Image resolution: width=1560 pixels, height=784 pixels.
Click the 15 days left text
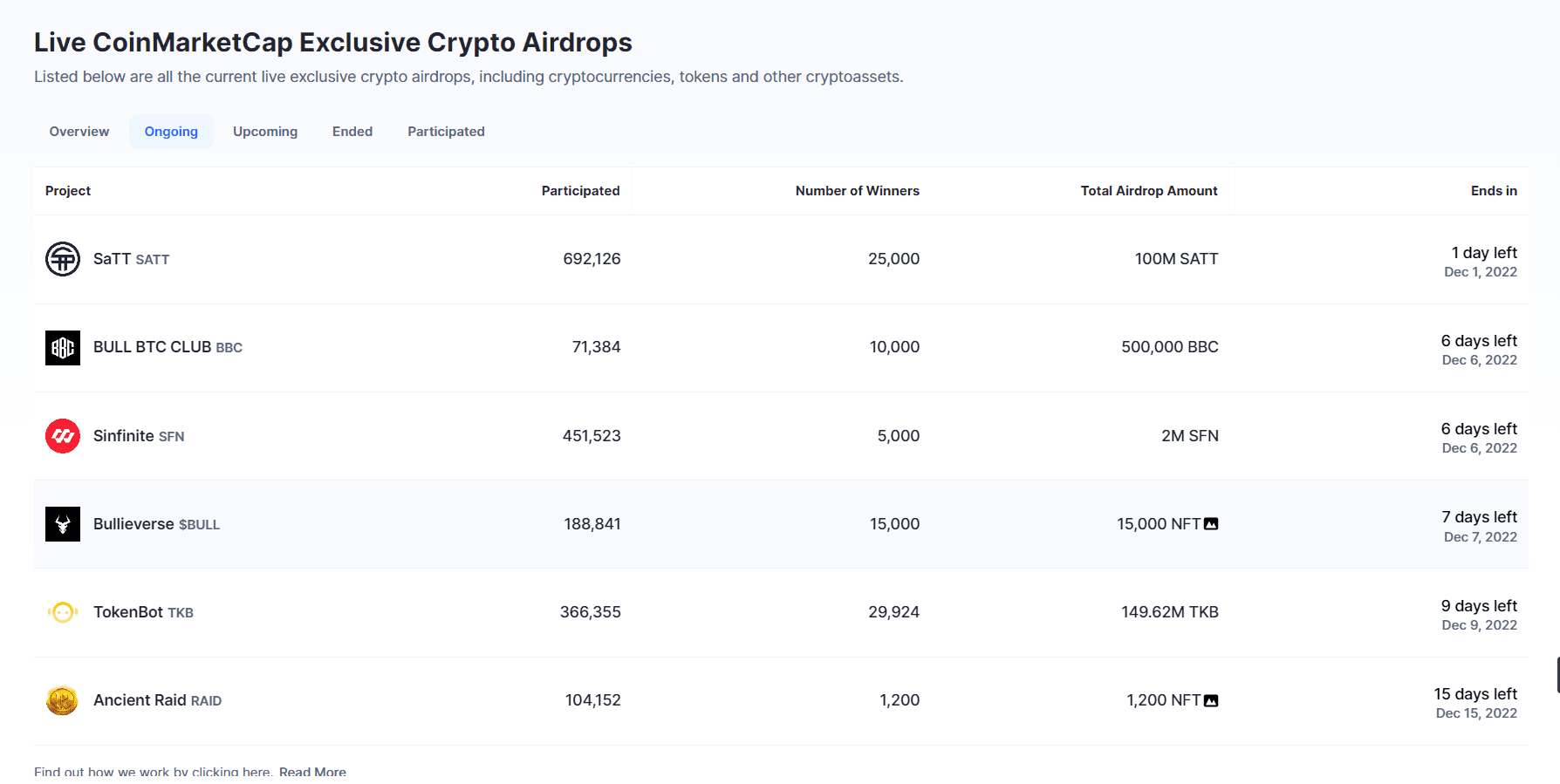1475,694
